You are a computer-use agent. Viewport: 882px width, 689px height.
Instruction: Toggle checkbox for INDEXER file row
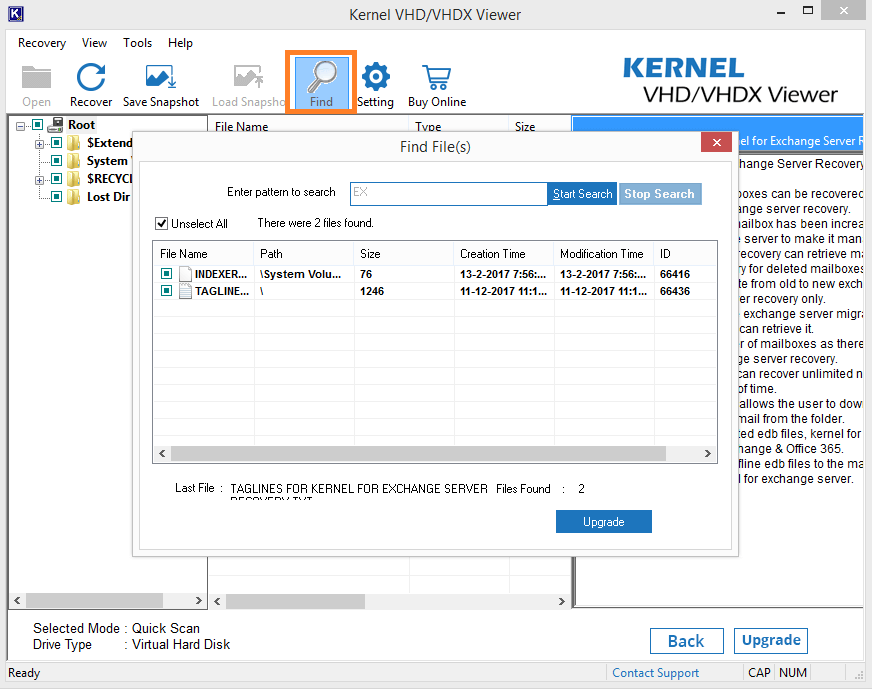point(166,273)
